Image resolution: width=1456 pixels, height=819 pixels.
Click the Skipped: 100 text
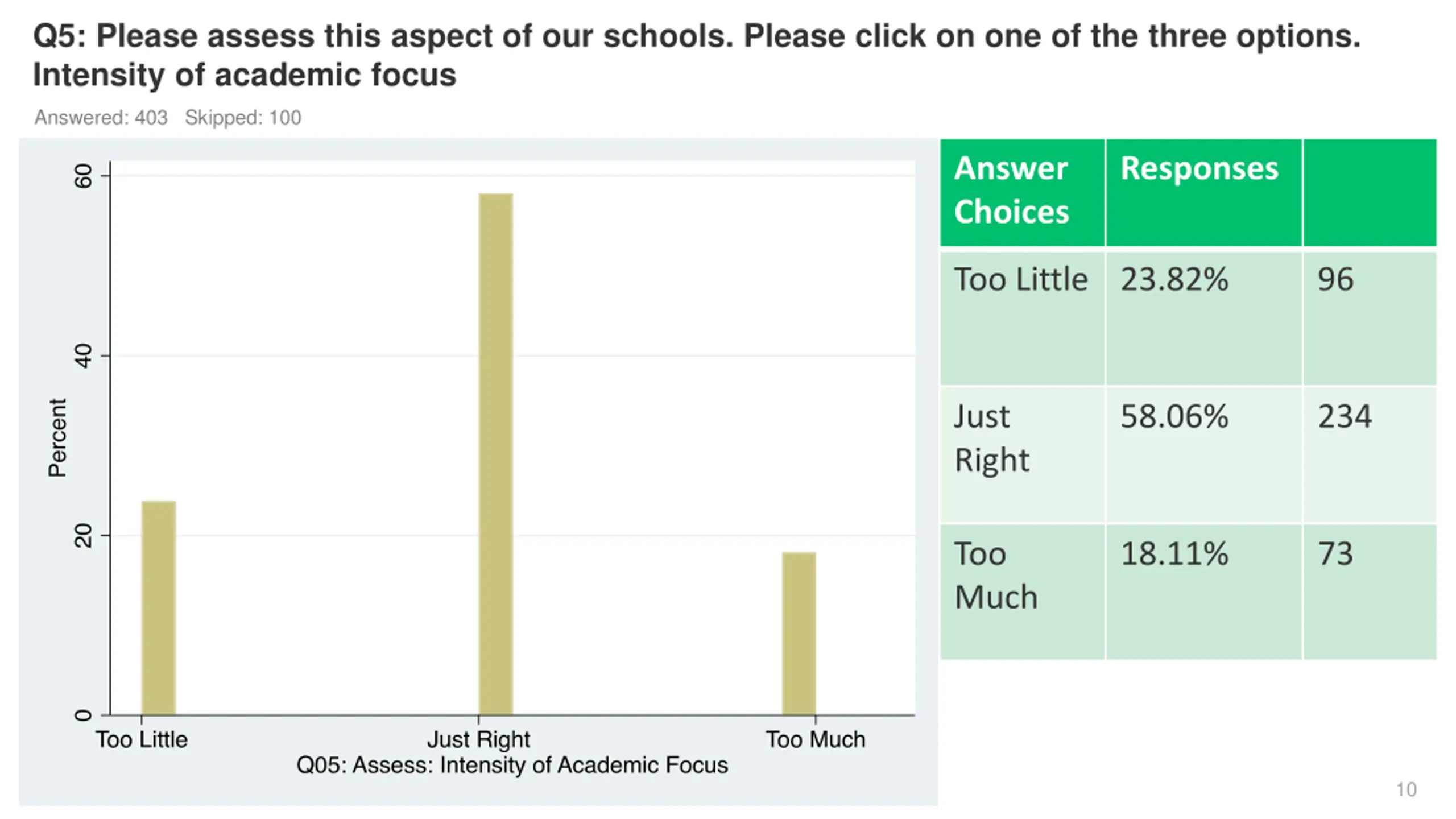coord(243,118)
